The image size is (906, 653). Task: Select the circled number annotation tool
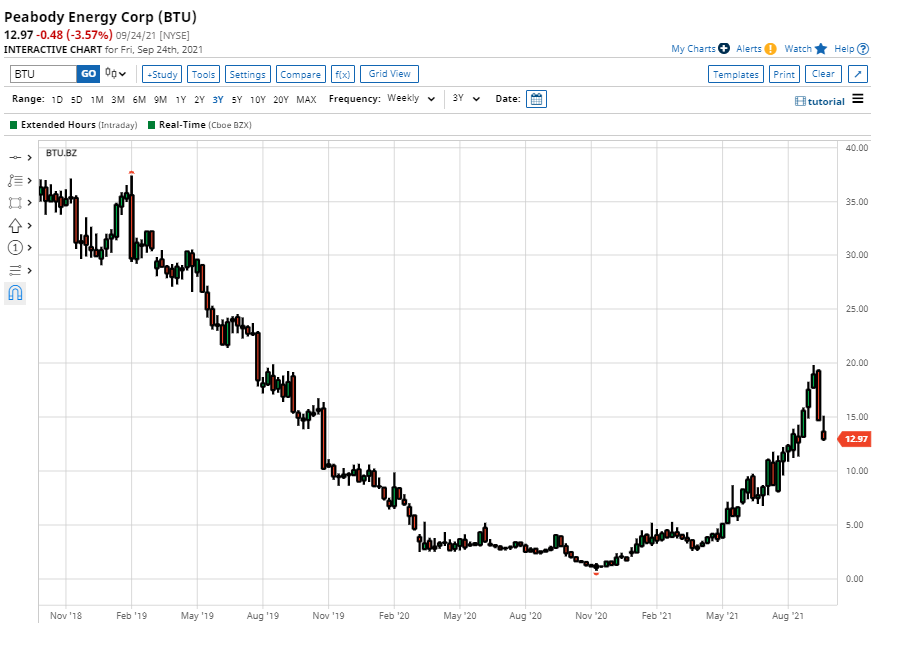pos(15,248)
